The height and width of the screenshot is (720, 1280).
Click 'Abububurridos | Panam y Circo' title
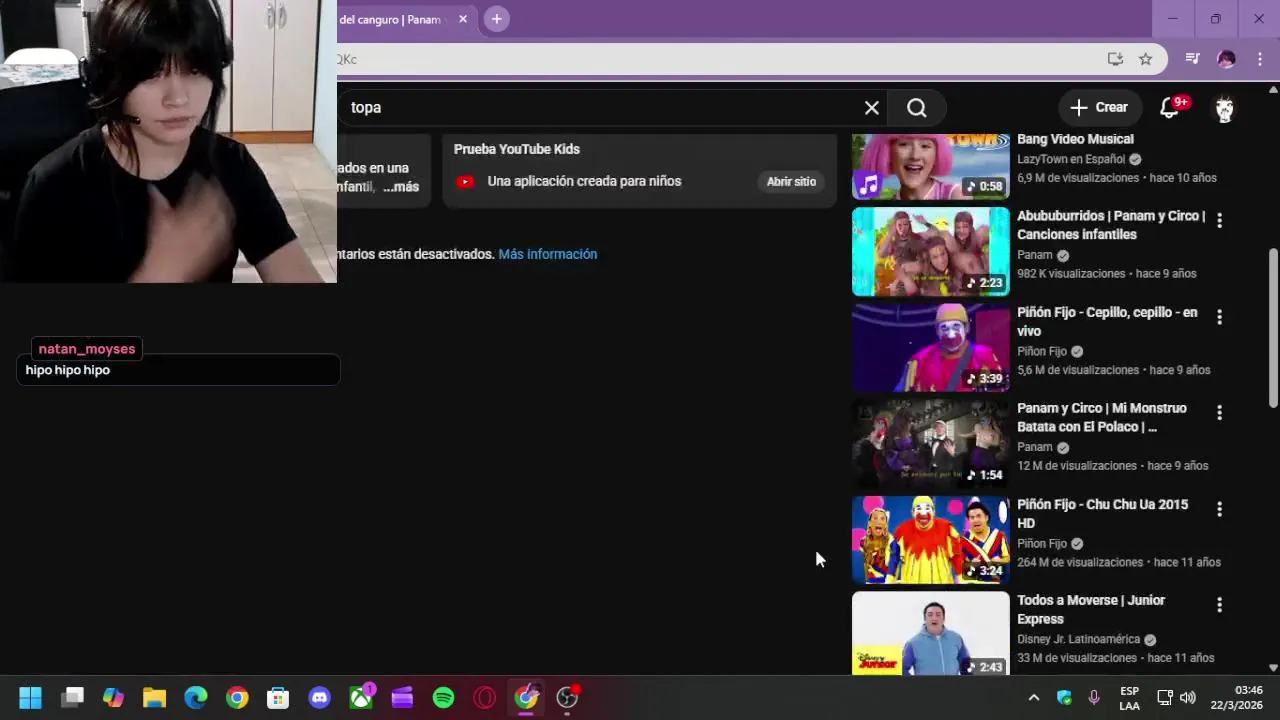[x=1111, y=225]
